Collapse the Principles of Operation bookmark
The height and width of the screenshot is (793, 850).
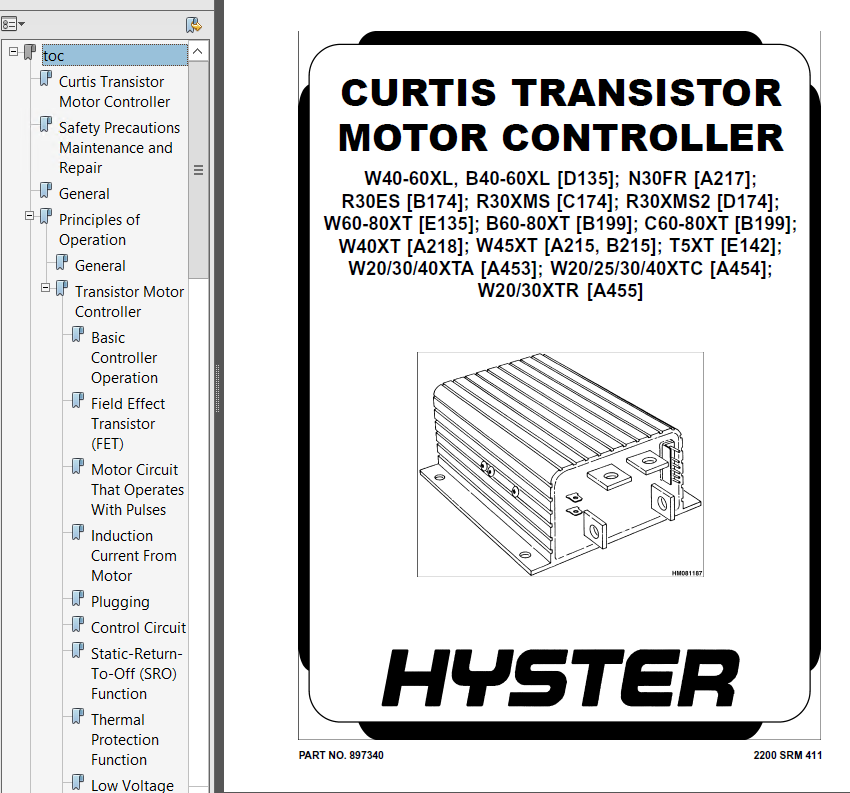(x=29, y=216)
